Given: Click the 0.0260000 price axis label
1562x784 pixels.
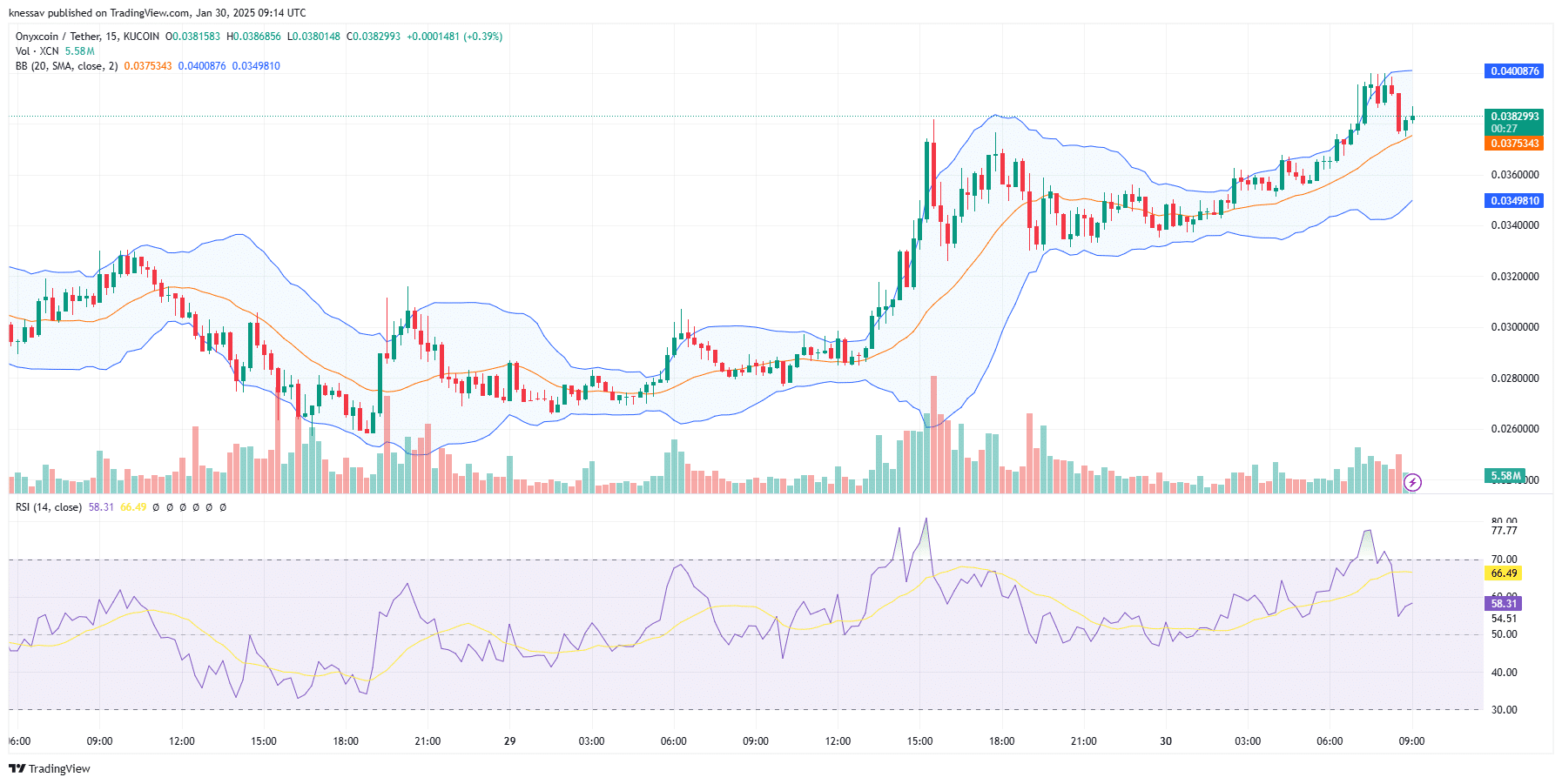Looking at the screenshot, I should [x=1515, y=429].
